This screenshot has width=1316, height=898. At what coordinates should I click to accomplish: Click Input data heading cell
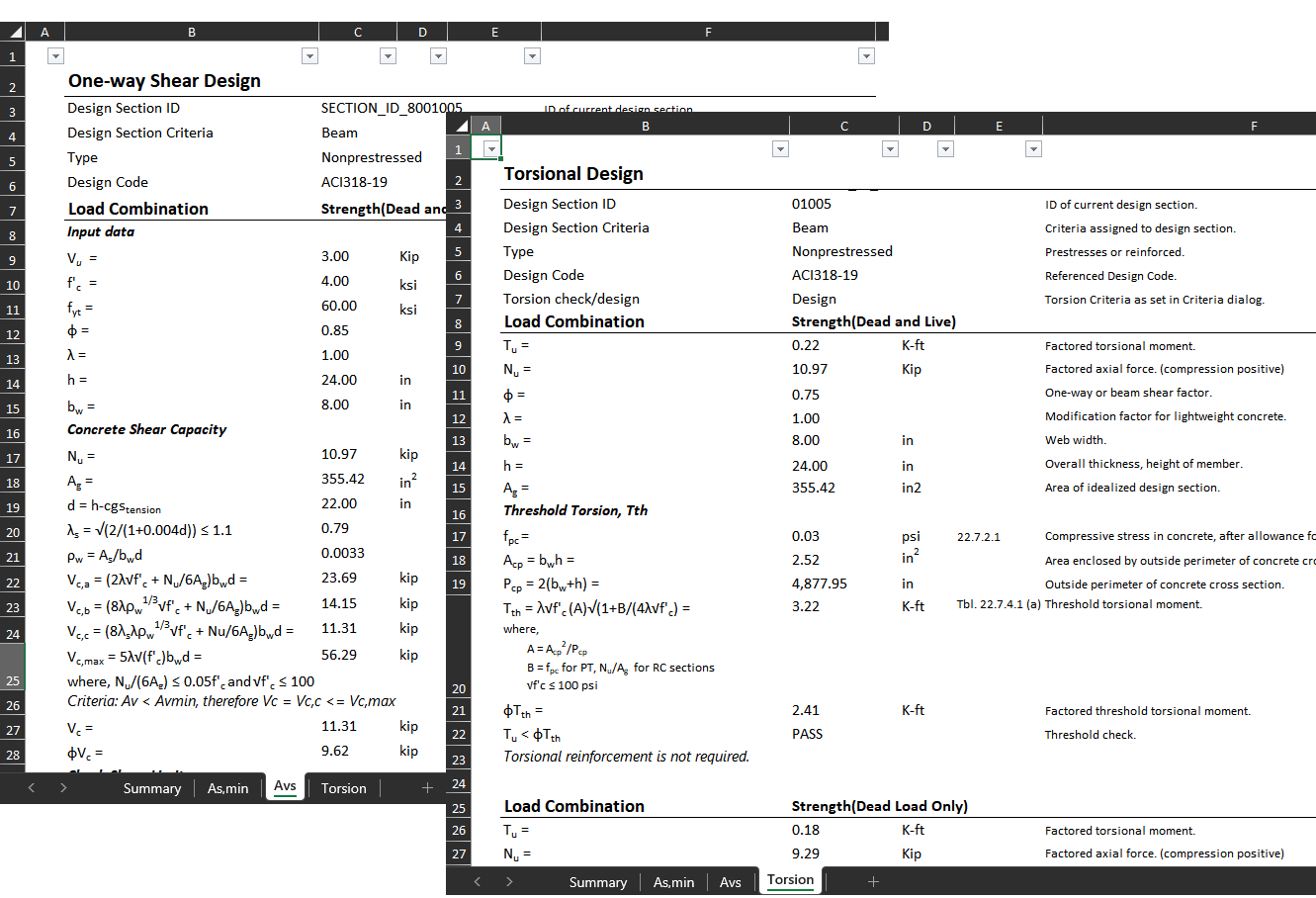pyautogui.click(x=101, y=231)
